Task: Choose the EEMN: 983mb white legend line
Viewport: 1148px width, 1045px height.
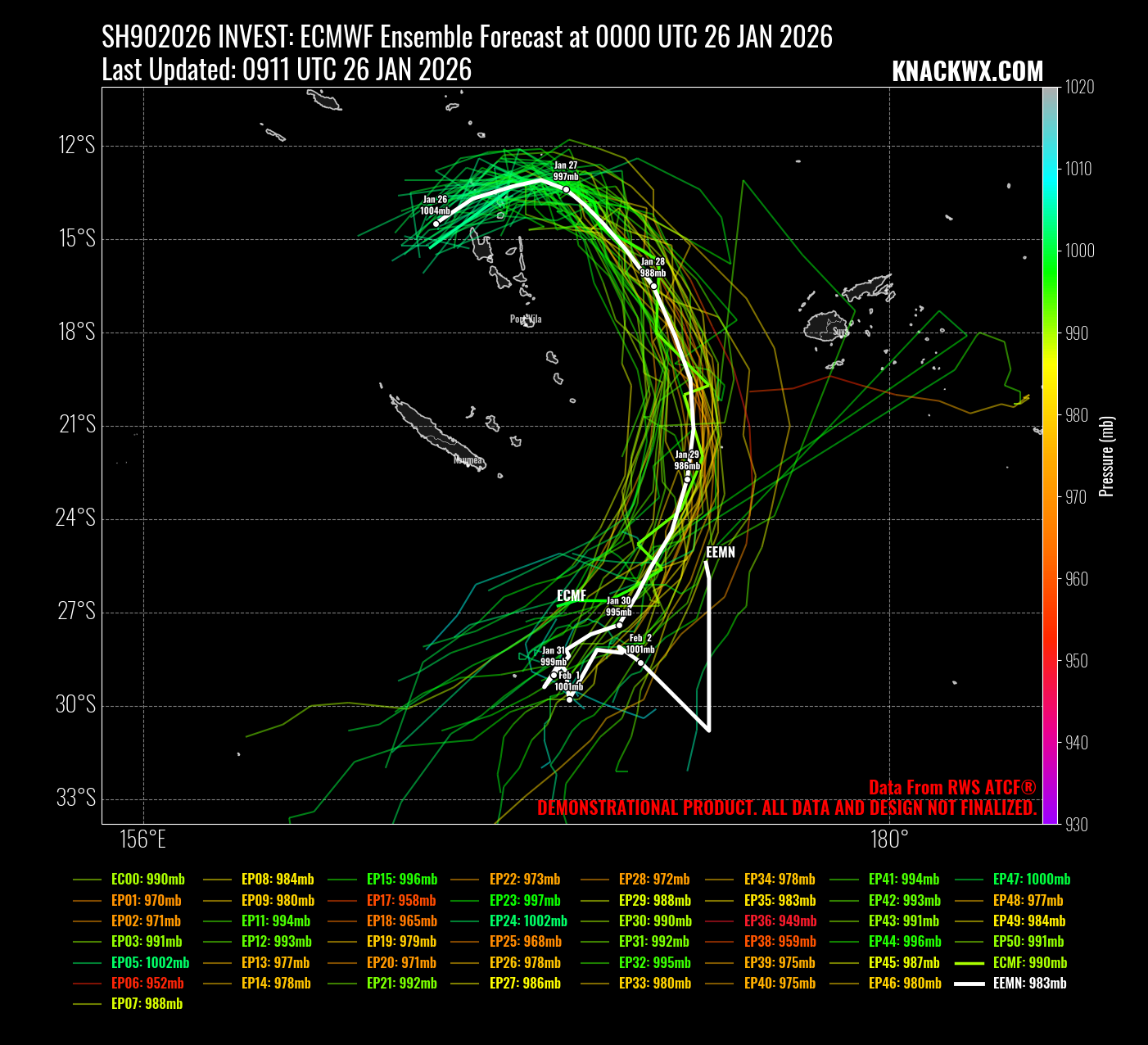Action: pyautogui.click(x=969, y=984)
